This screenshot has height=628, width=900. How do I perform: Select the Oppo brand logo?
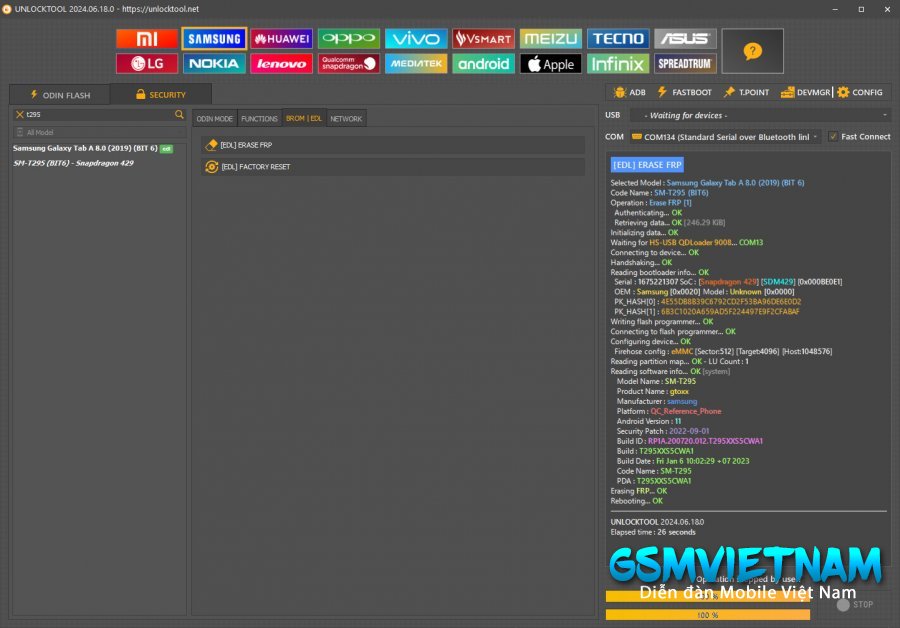(x=349, y=38)
